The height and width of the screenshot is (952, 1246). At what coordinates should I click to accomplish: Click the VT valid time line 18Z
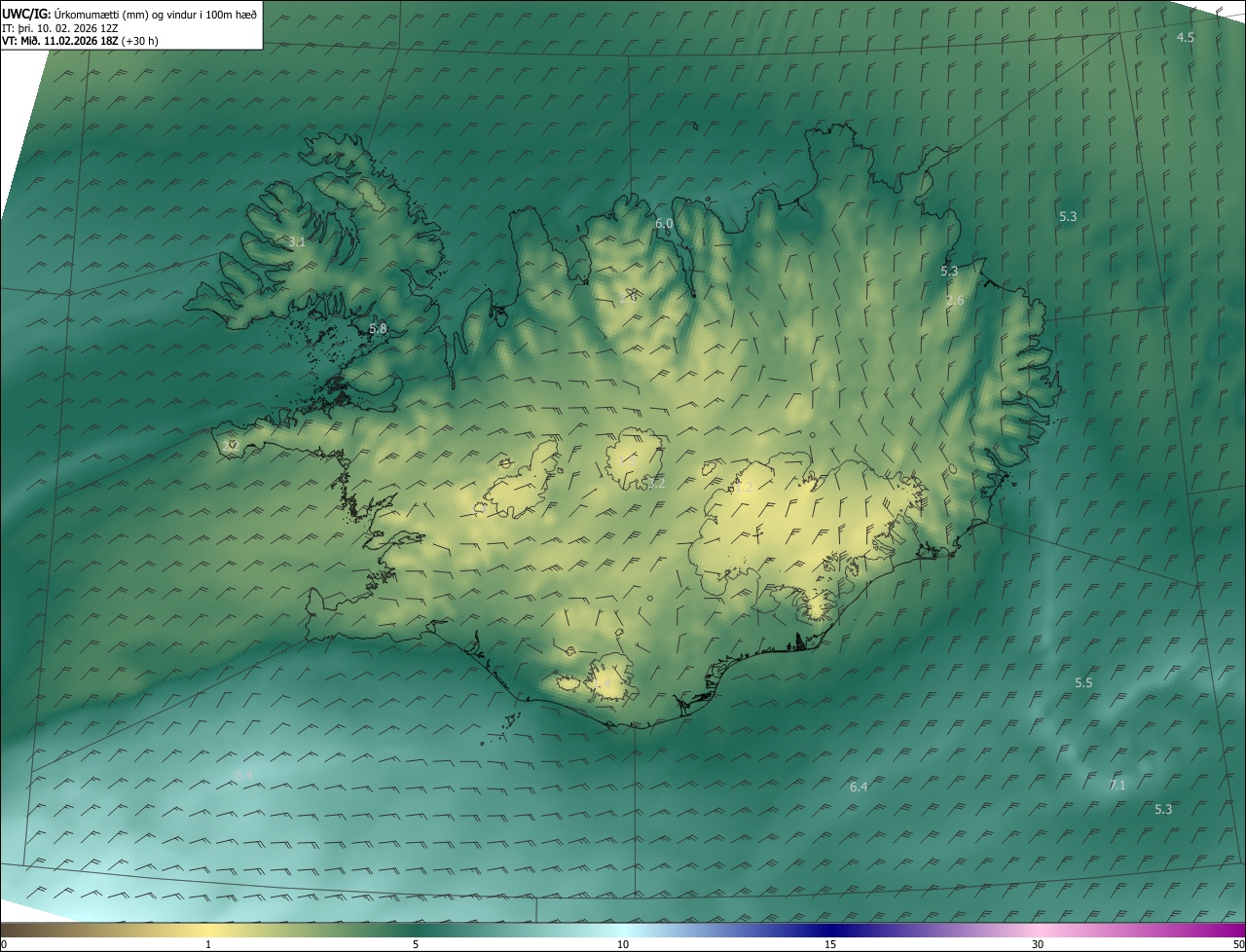[x=80, y=41]
